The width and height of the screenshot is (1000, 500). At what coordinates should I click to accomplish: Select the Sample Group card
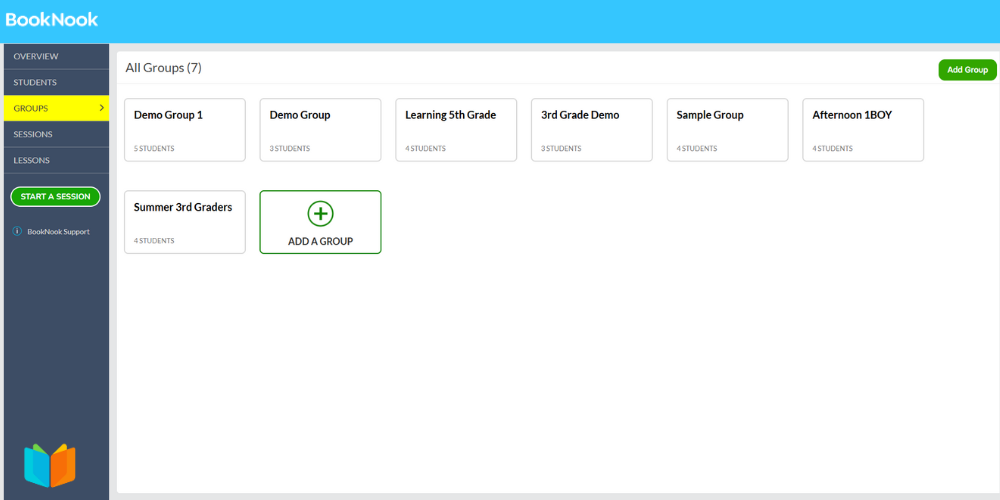pyautogui.click(x=727, y=129)
